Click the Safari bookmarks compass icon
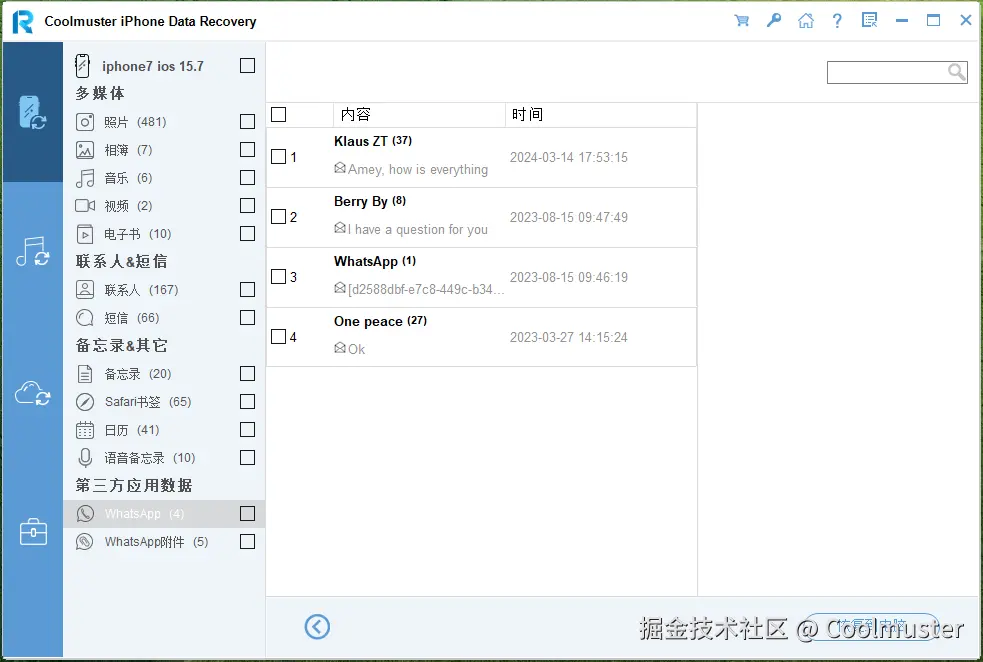983x662 pixels. click(85, 402)
